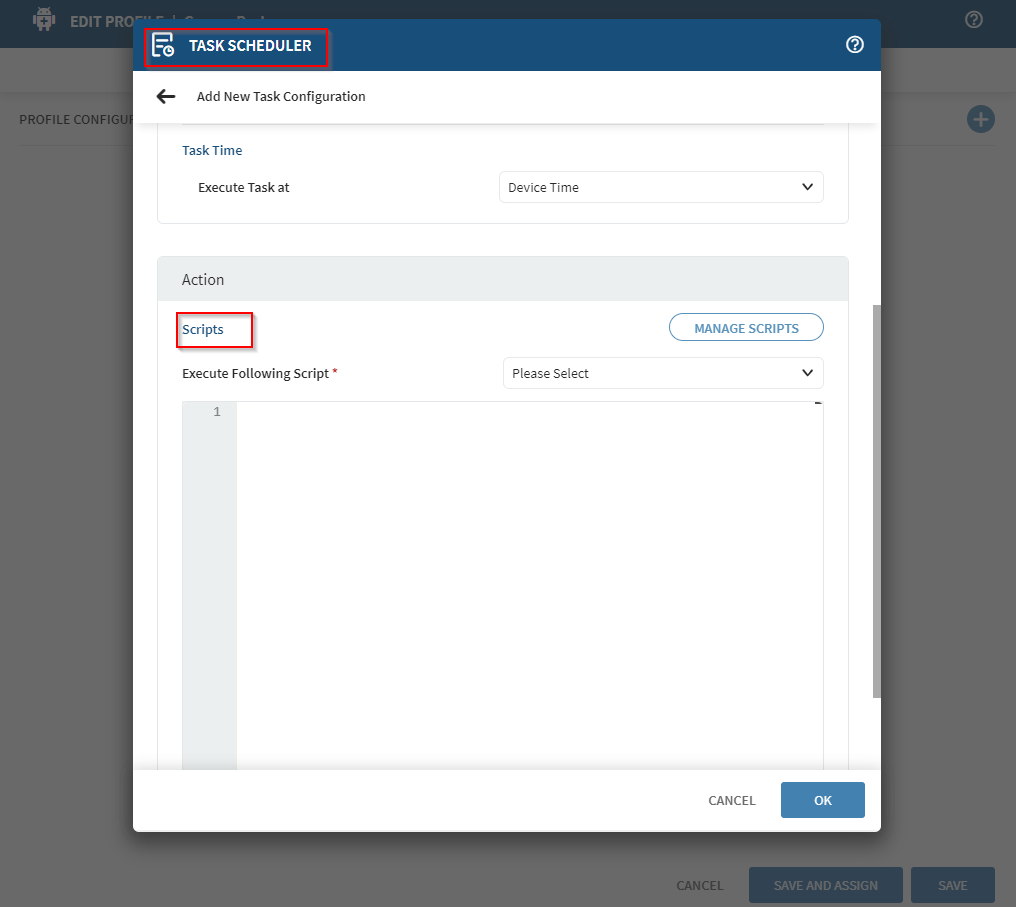Image resolution: width=1016 pixels, height=907 pixels.
Task: Click the Please Select dropdown arrow
Action: point(807,373)
